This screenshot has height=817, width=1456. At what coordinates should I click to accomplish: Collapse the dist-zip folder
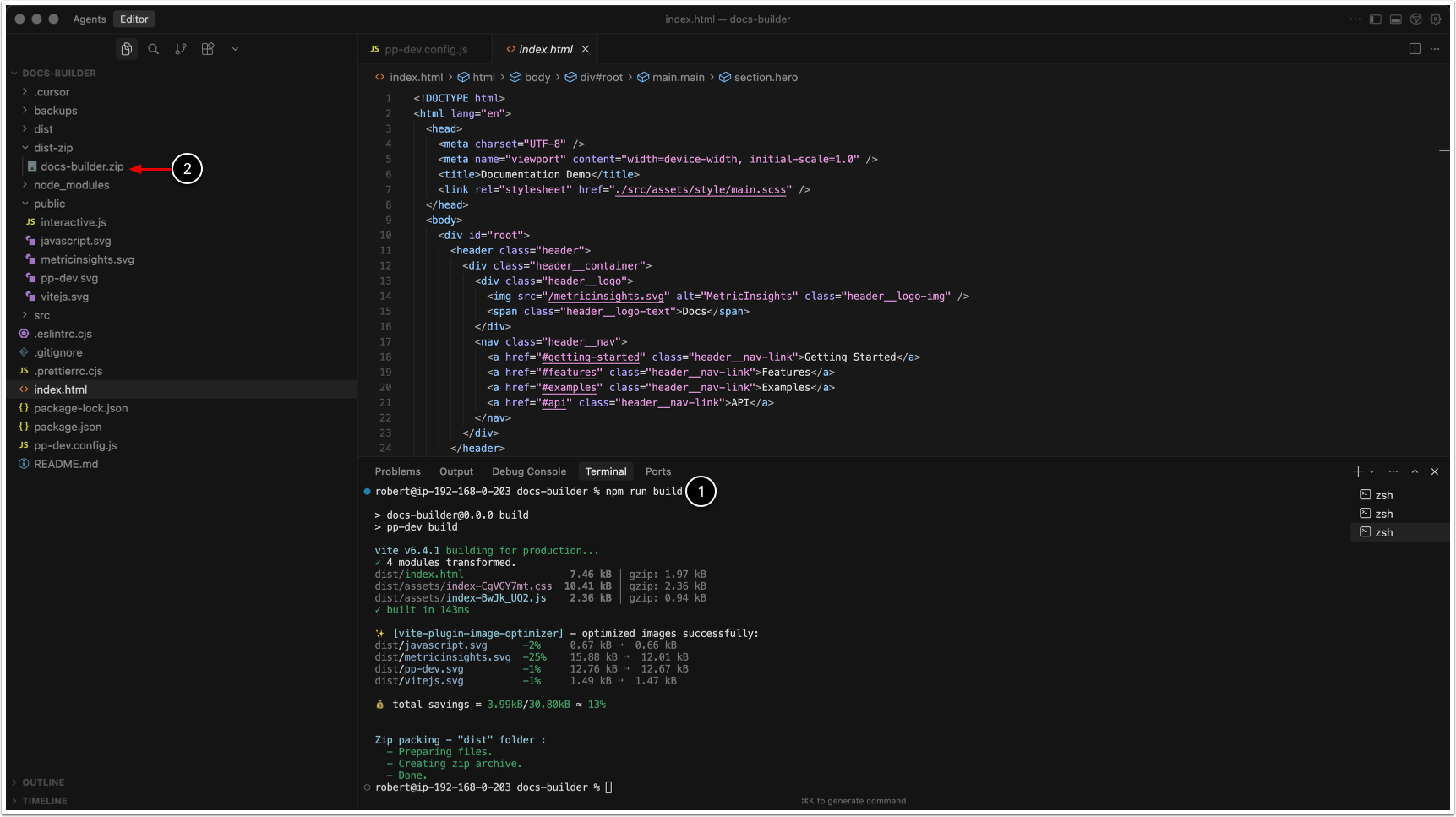click(53, 148)
